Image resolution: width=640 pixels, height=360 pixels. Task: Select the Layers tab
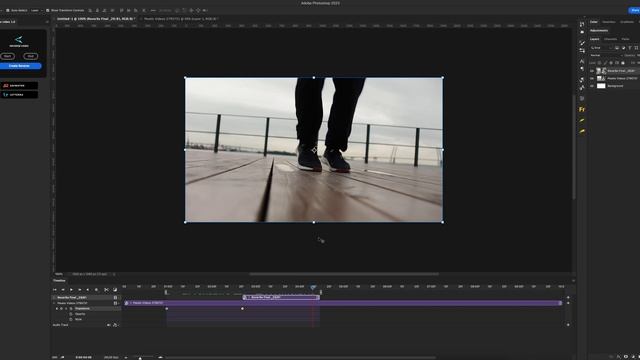coord(595,39)
